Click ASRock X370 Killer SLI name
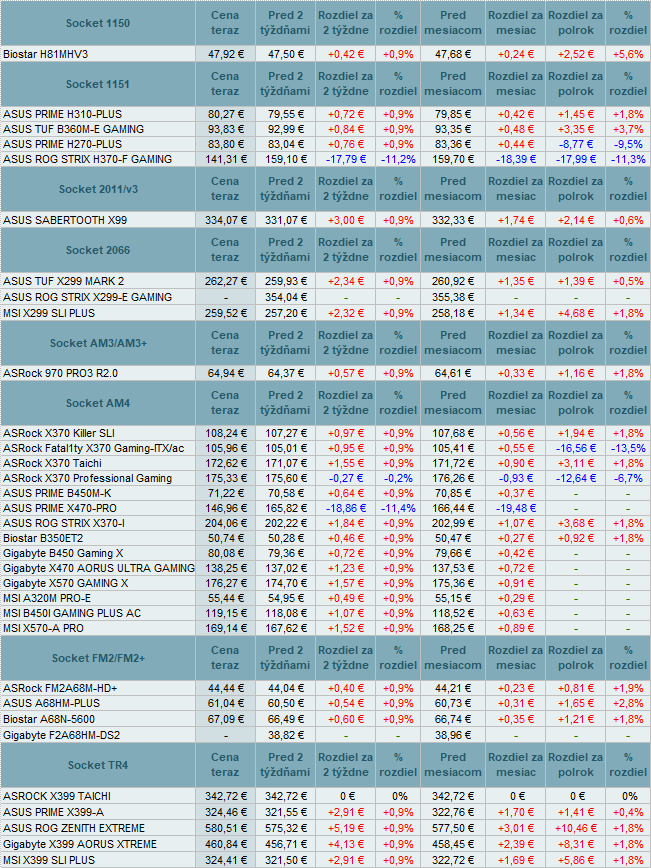 (59, 433)
